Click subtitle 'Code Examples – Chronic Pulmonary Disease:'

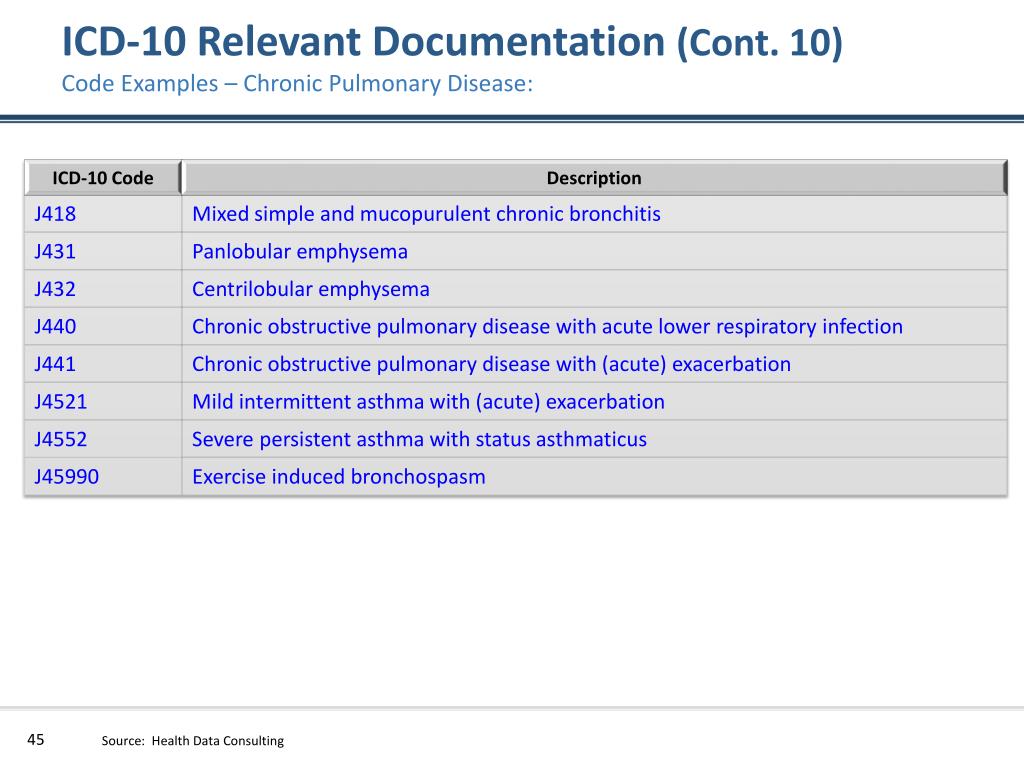(297, 84)
